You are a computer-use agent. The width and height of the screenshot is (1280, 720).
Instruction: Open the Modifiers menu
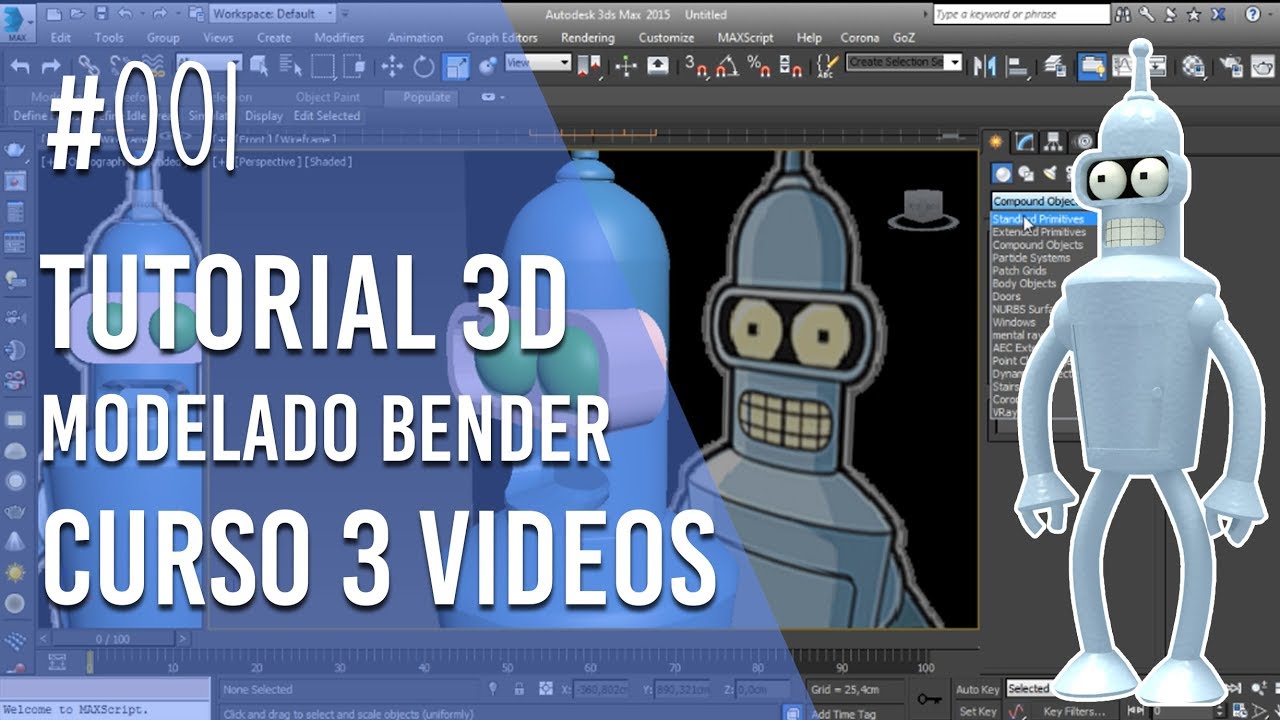339,38
